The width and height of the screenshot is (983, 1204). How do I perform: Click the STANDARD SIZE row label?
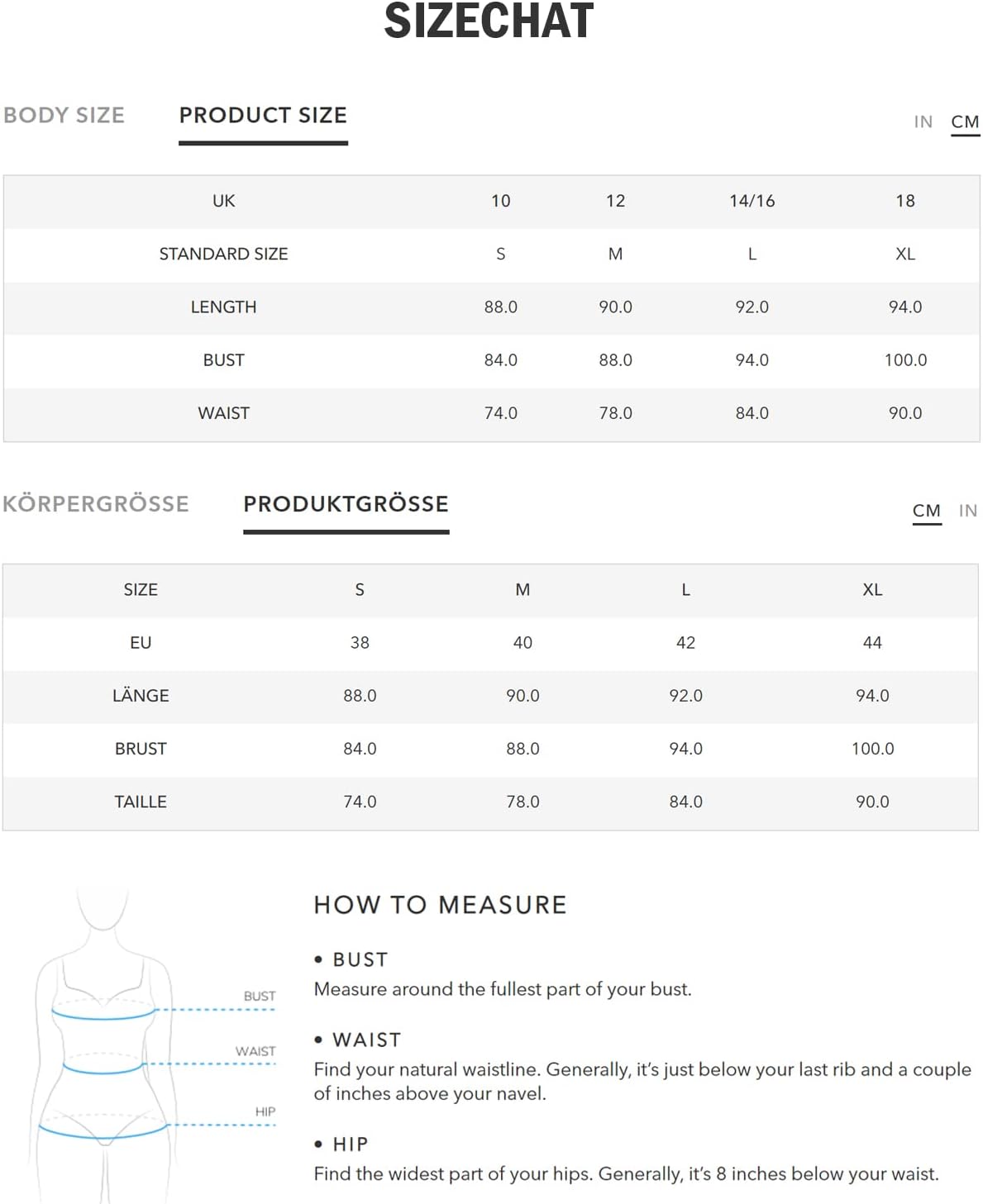223,255
